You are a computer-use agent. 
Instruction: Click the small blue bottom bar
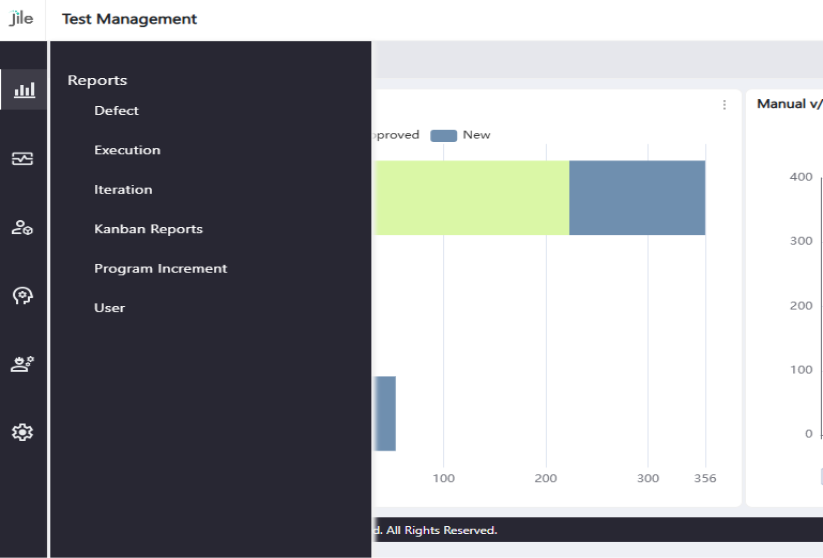tap(385, 414)
